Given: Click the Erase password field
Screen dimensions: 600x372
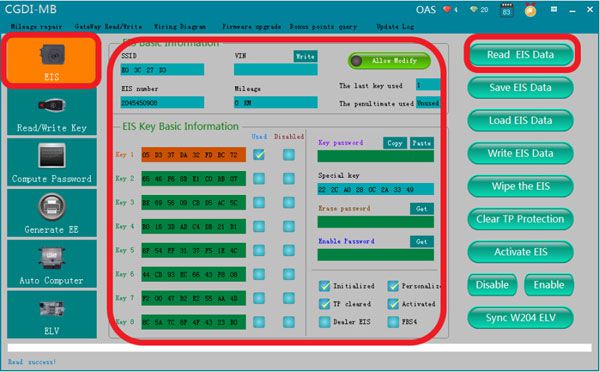Looking at the screenshot, I should 376,222.
